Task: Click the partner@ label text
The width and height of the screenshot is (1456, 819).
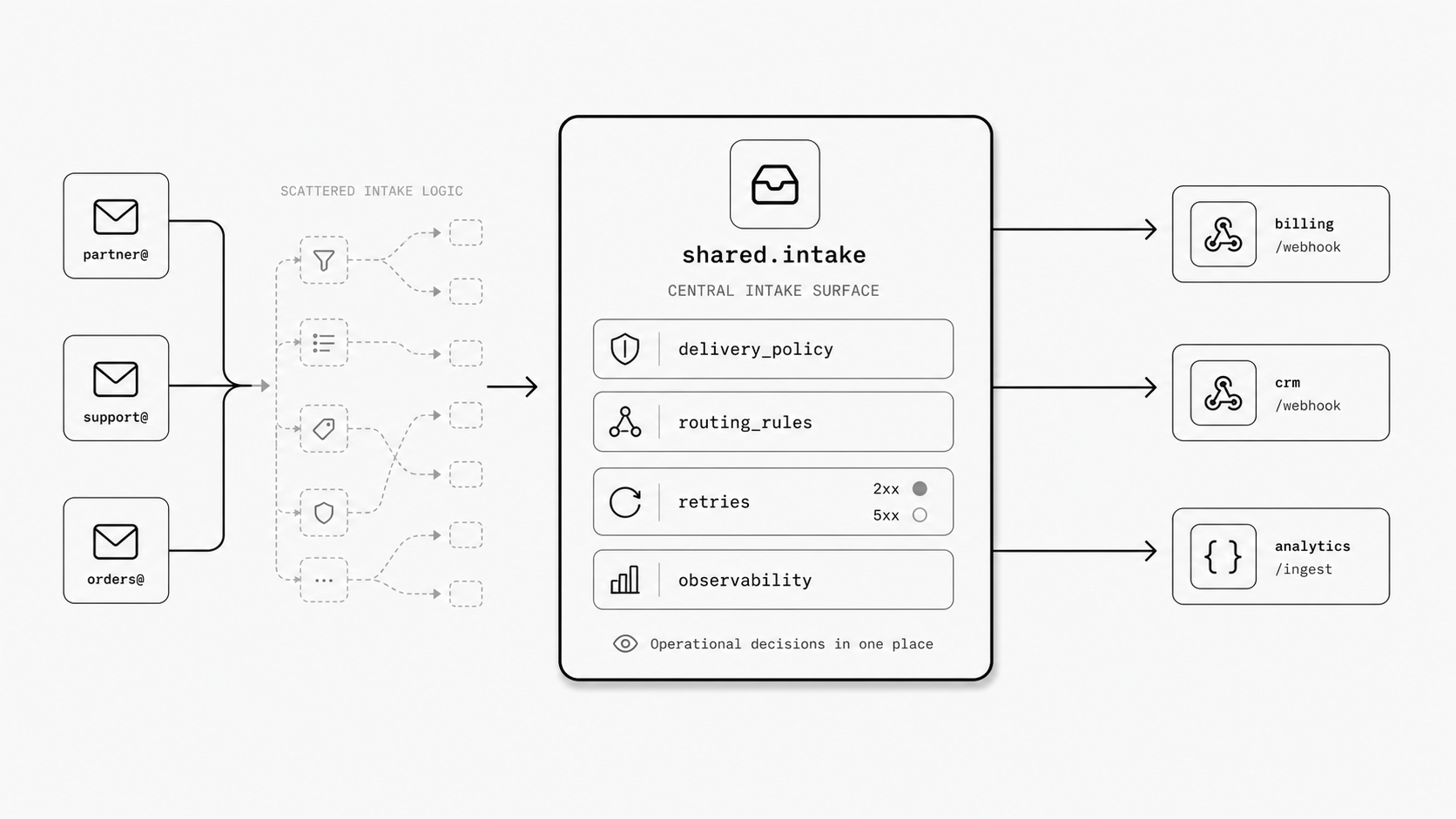Action: point(116,255)
